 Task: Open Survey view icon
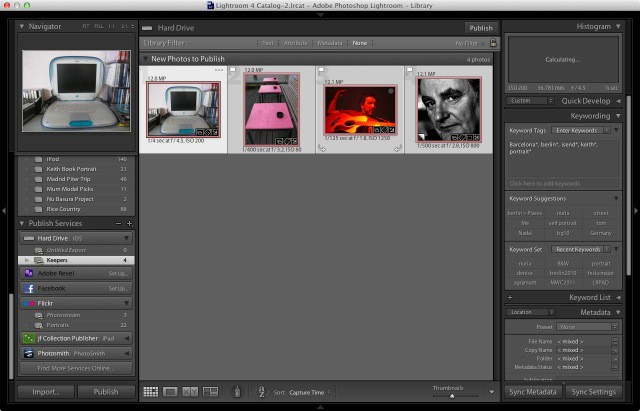[x=210, y=392]
